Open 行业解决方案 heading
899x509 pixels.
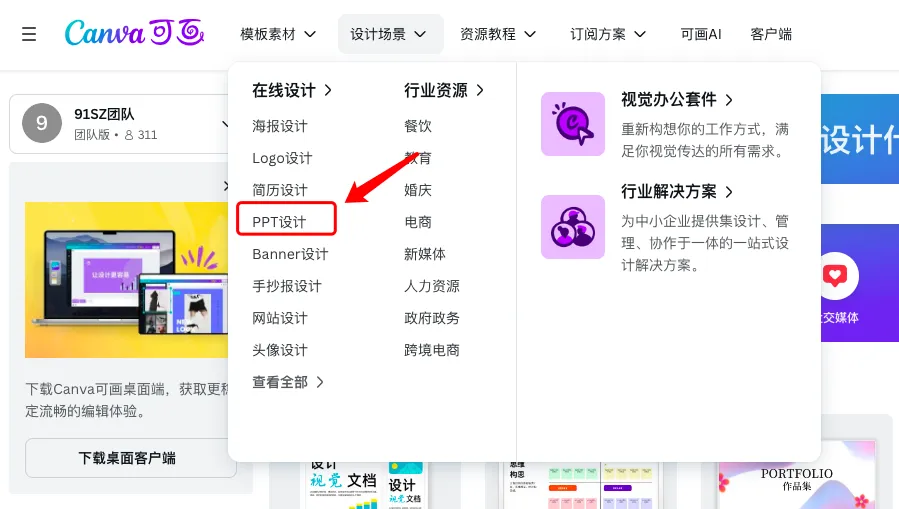[x=677, y=191]
